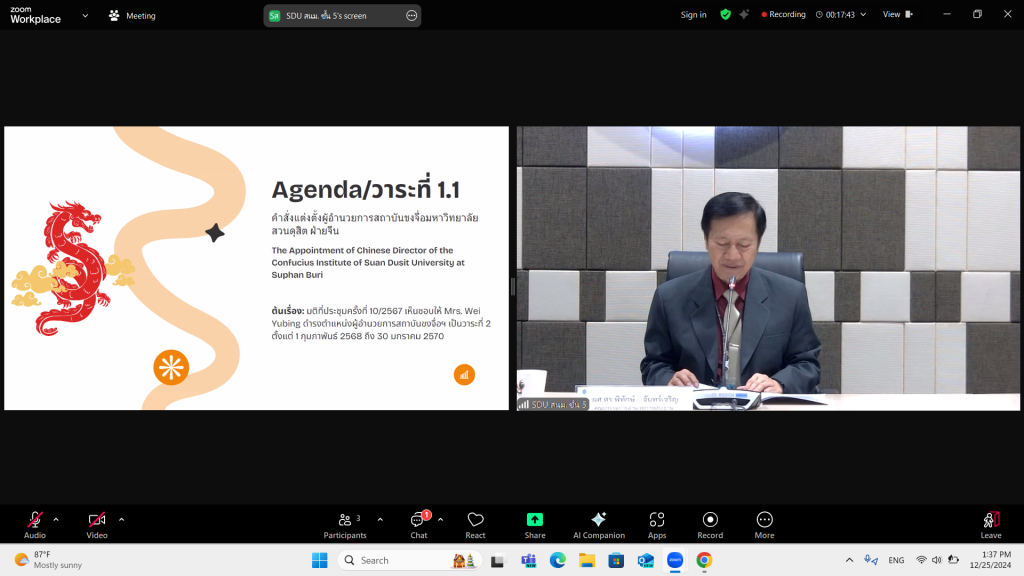This screenshot has width=1024, height=576.
Task: Click the Sign in link
Action: coord(693,15)
